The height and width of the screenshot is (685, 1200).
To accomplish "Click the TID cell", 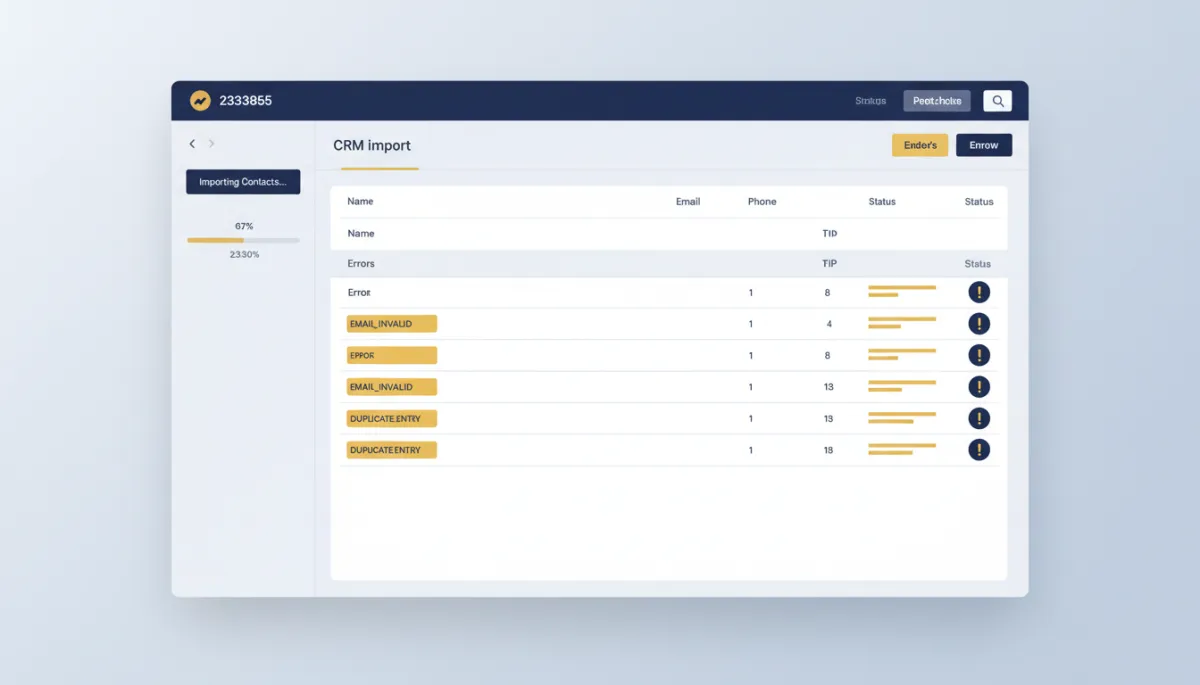I will point(830,233).
